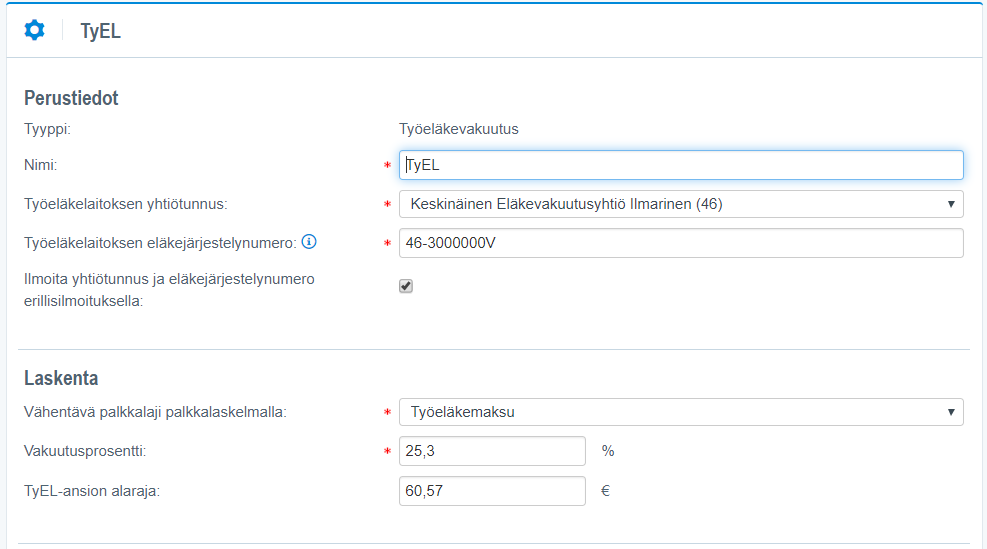Click the Perustiedot section heading
Viewport: 987px width, 549px height.
[x=71, y=98]
